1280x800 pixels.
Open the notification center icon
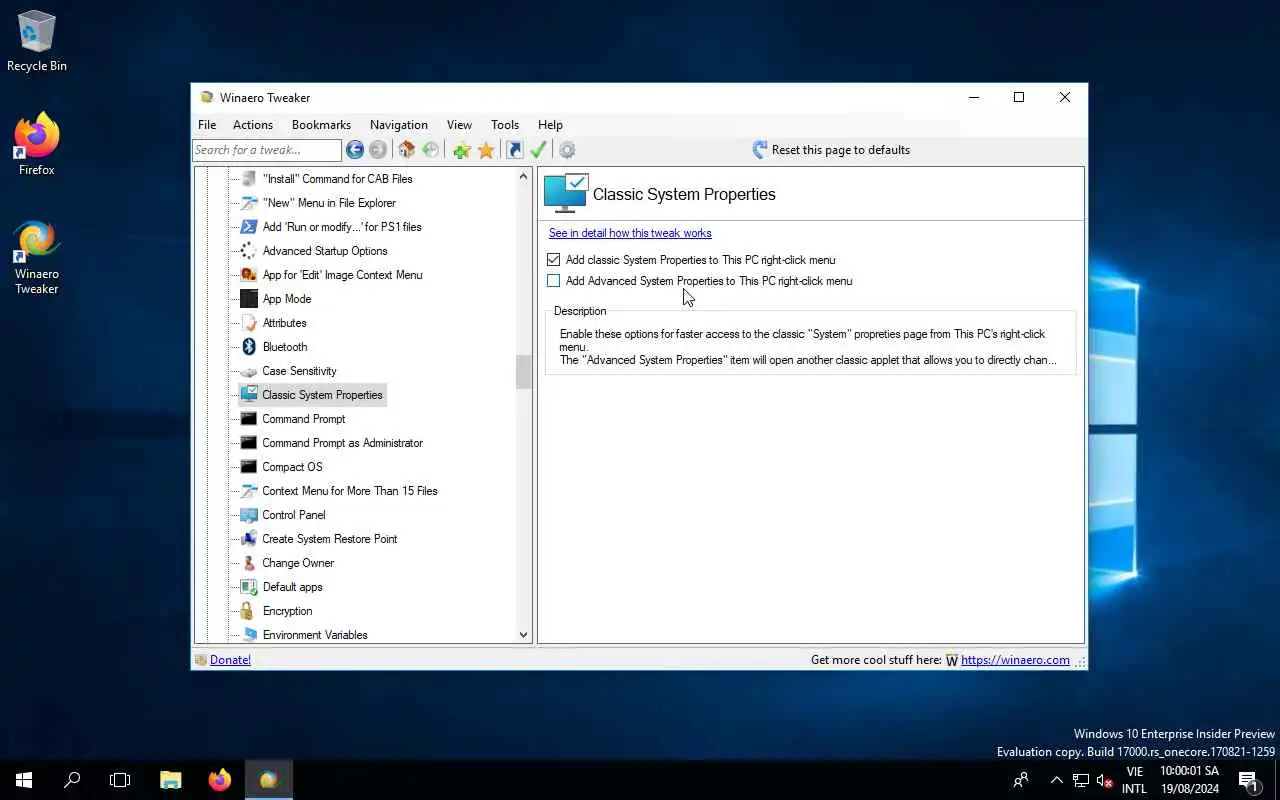[x=1248, y=780]
